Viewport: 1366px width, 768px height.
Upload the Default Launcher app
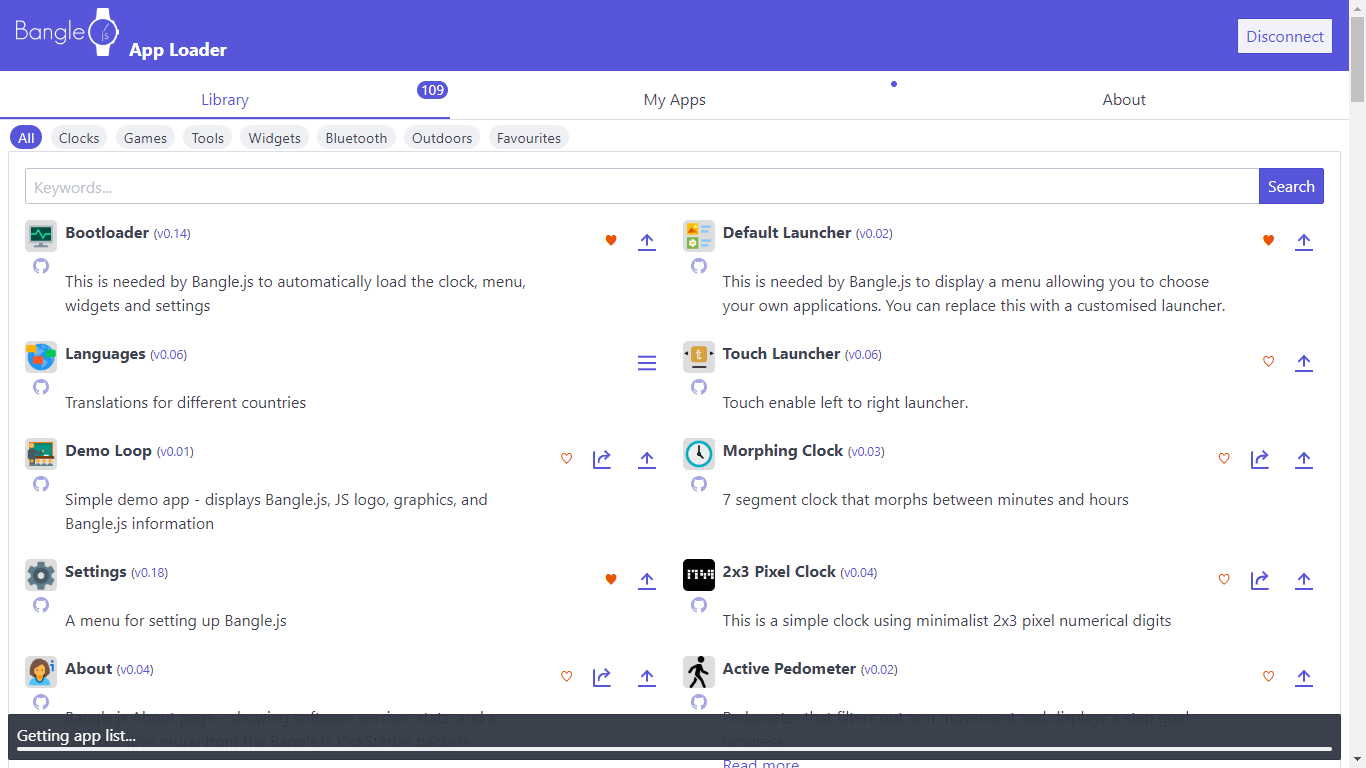tap(1304, 241)
